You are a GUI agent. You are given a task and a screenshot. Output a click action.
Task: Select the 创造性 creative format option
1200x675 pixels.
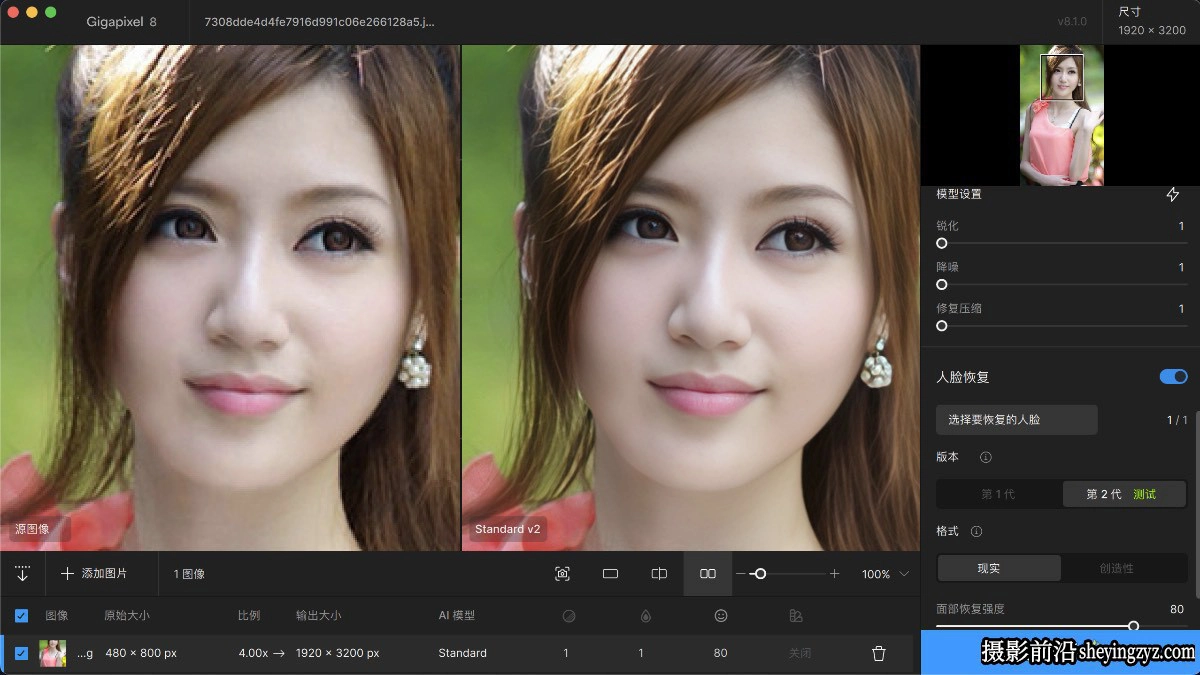1117,568
